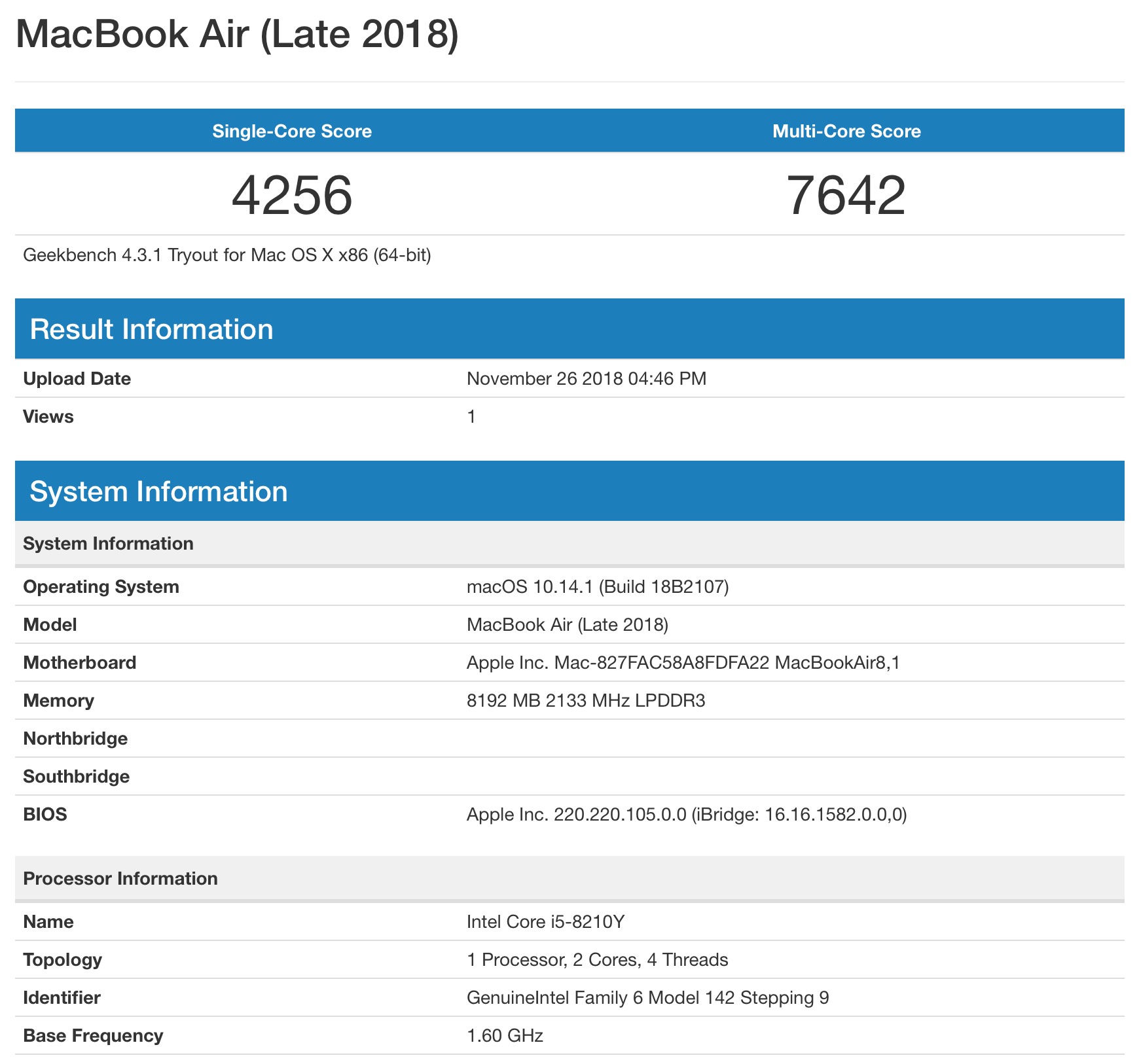1139x1064 pixels.
Task: Click the MacBook Air (Late 2018) page title
Action: click(237, 34)
